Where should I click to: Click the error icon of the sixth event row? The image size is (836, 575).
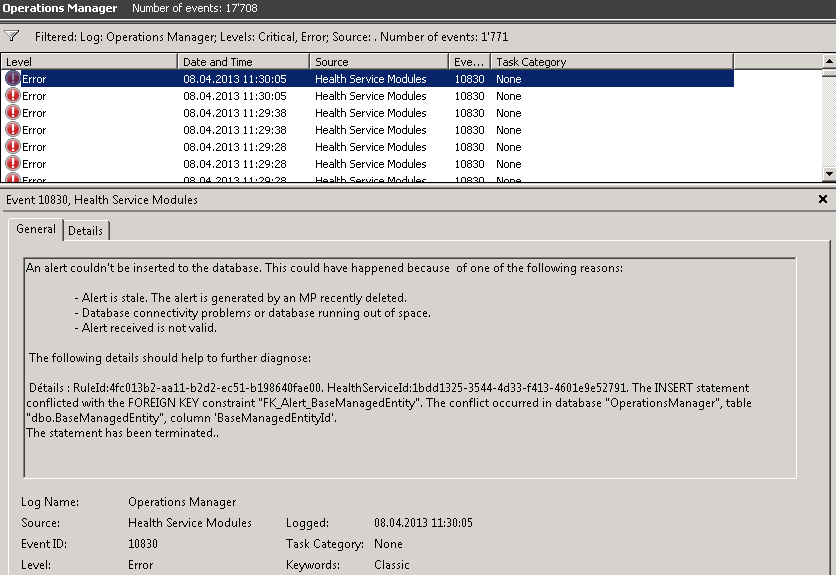point(13,164)
